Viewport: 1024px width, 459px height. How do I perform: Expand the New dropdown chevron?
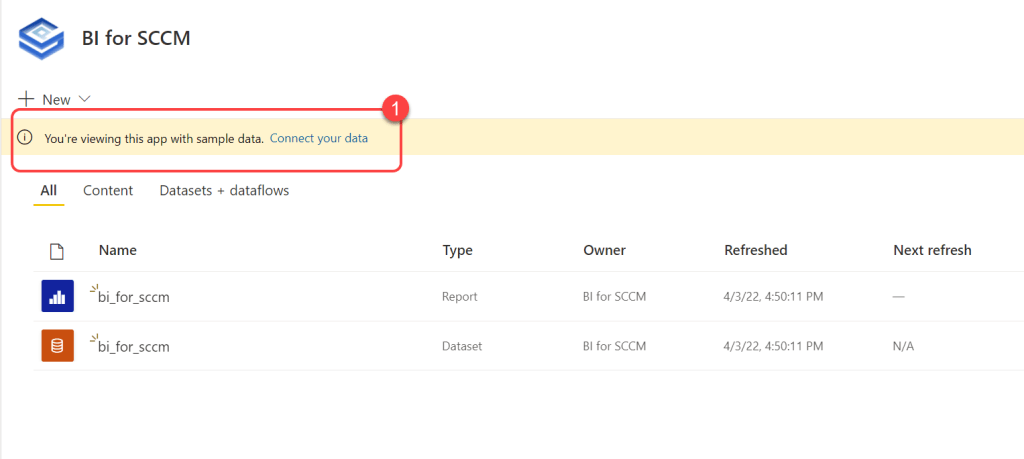click(x=84, y=99)
